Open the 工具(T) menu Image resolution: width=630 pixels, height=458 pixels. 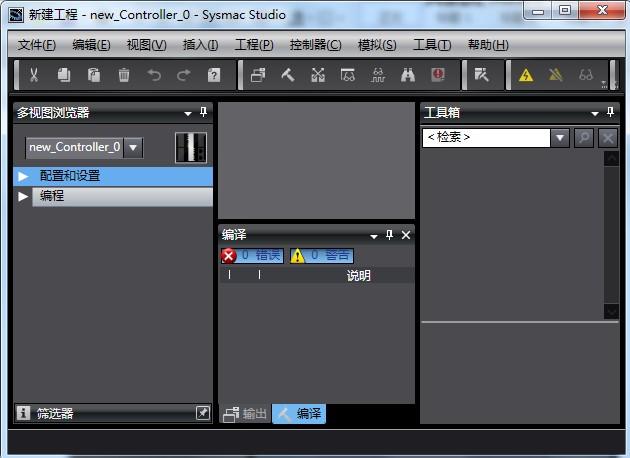(x=432, y=45)
